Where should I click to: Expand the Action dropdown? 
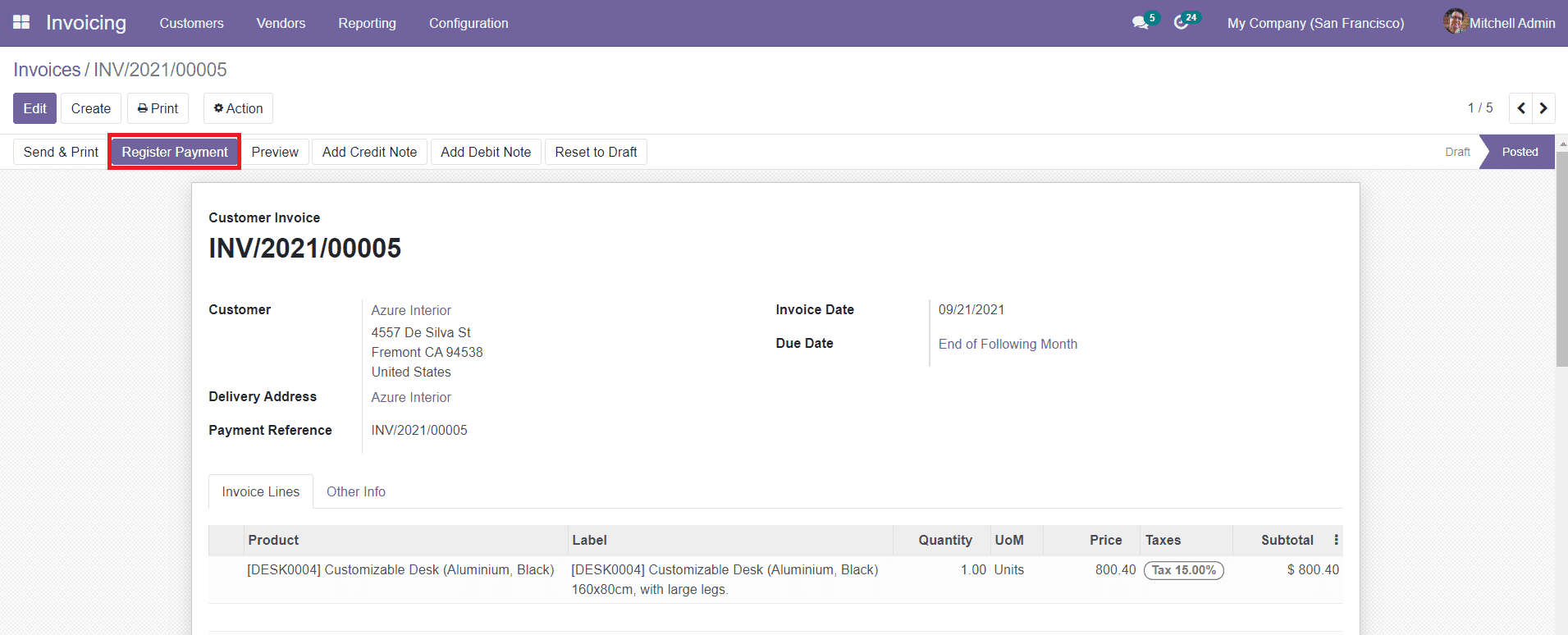[238, 108]
